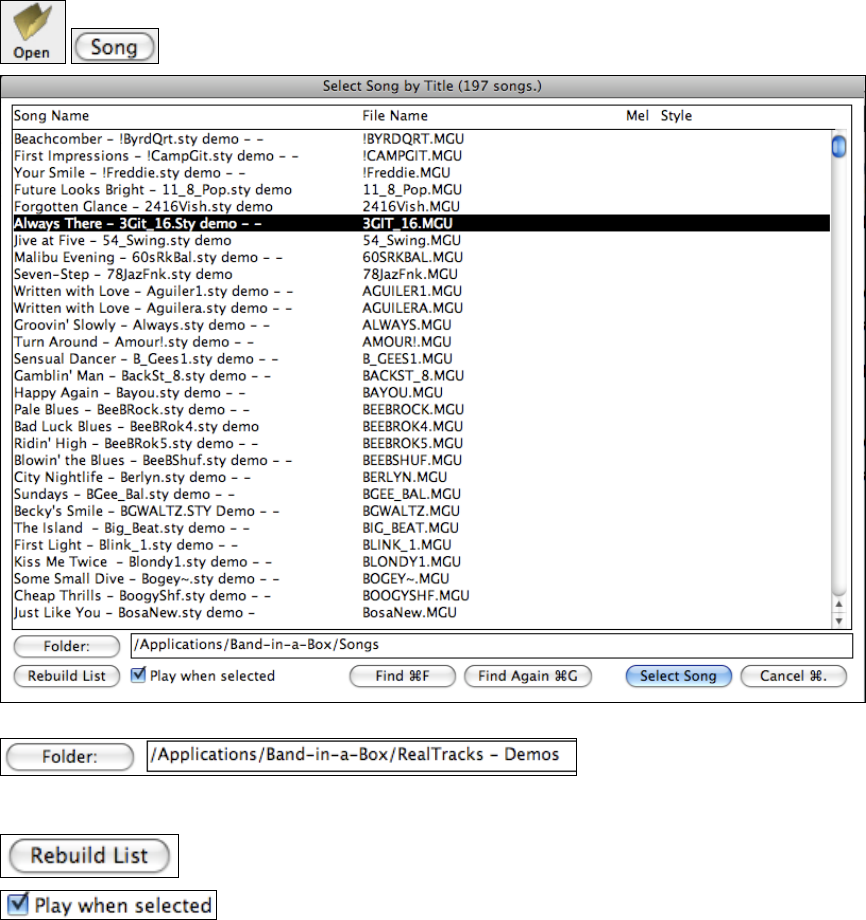Select Beachcomber - !ByrdQrt.sty demo row
The width and height of the screenshot is (866, 920).
point(421,139)
